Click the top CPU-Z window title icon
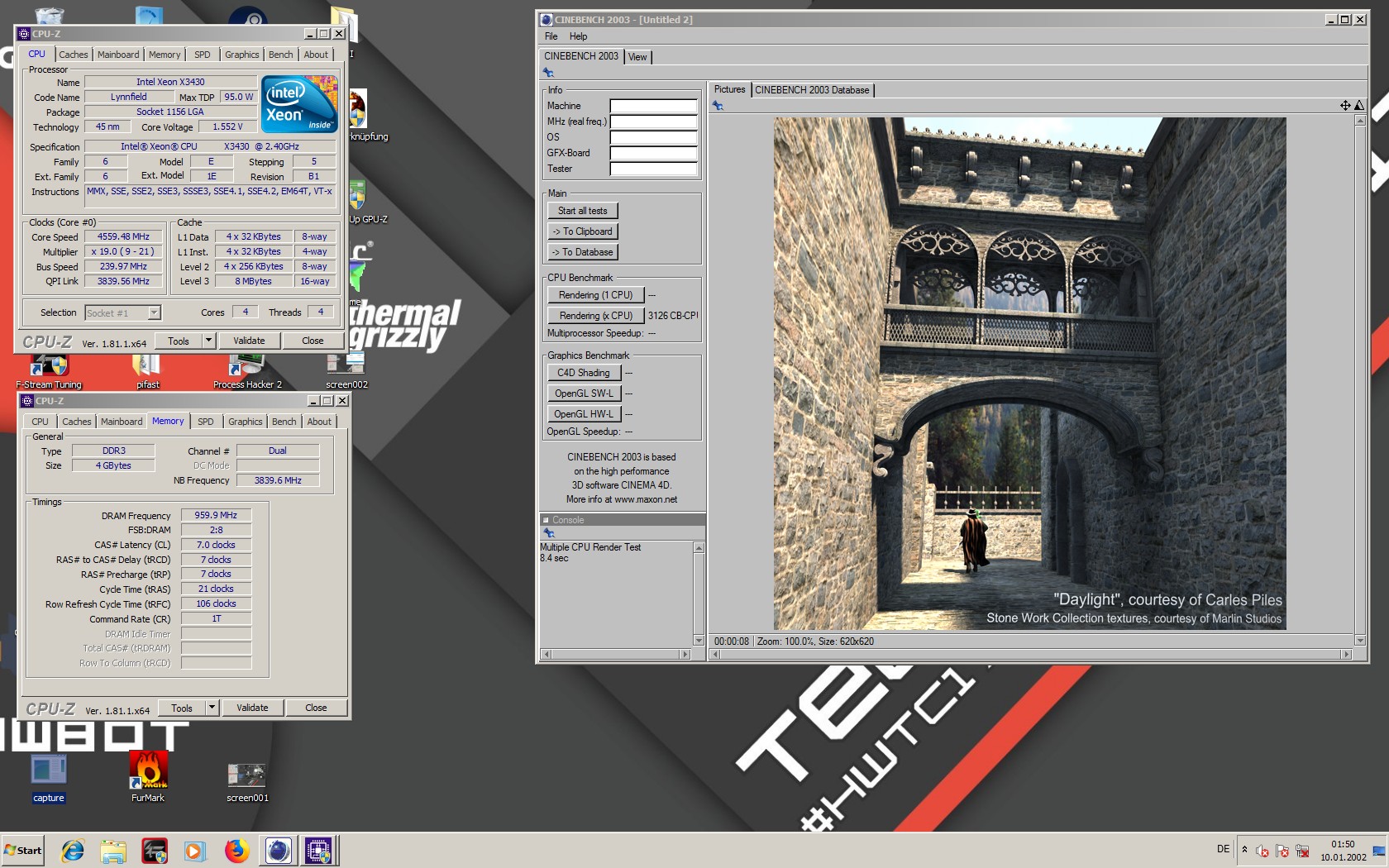This screenshot has height=868, width=1389. [x=23, y=34]
